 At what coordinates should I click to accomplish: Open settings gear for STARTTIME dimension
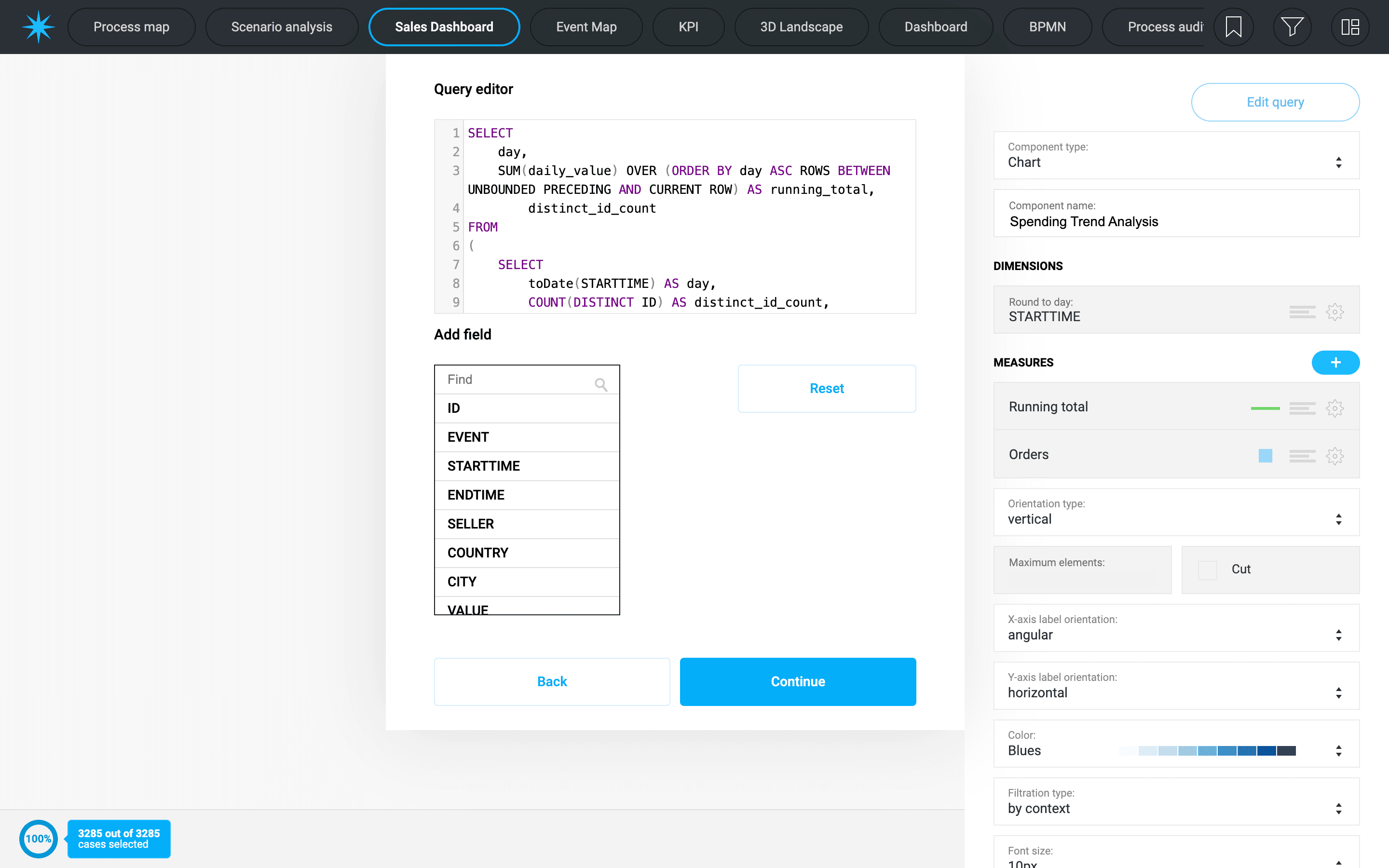[x=1335, y=312]
